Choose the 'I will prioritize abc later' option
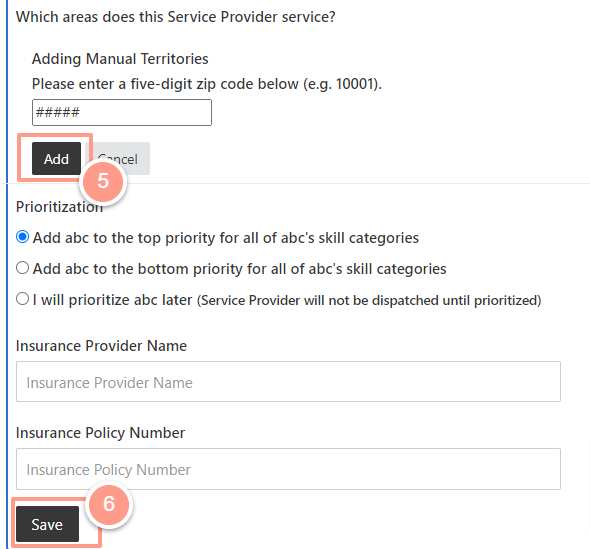The image size is (590, 549). click(23, 299)
